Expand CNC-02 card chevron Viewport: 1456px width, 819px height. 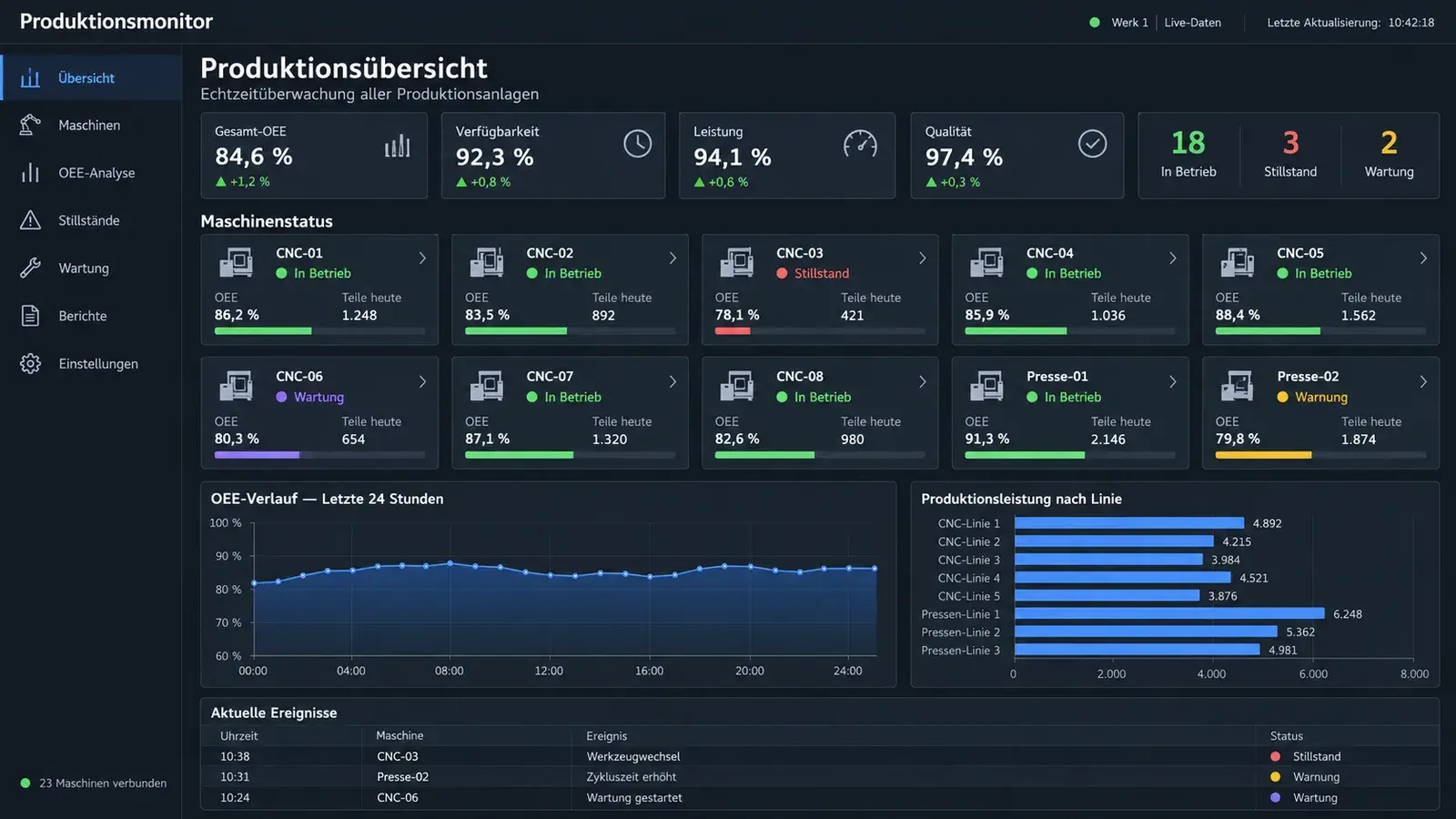click(672, 258)
